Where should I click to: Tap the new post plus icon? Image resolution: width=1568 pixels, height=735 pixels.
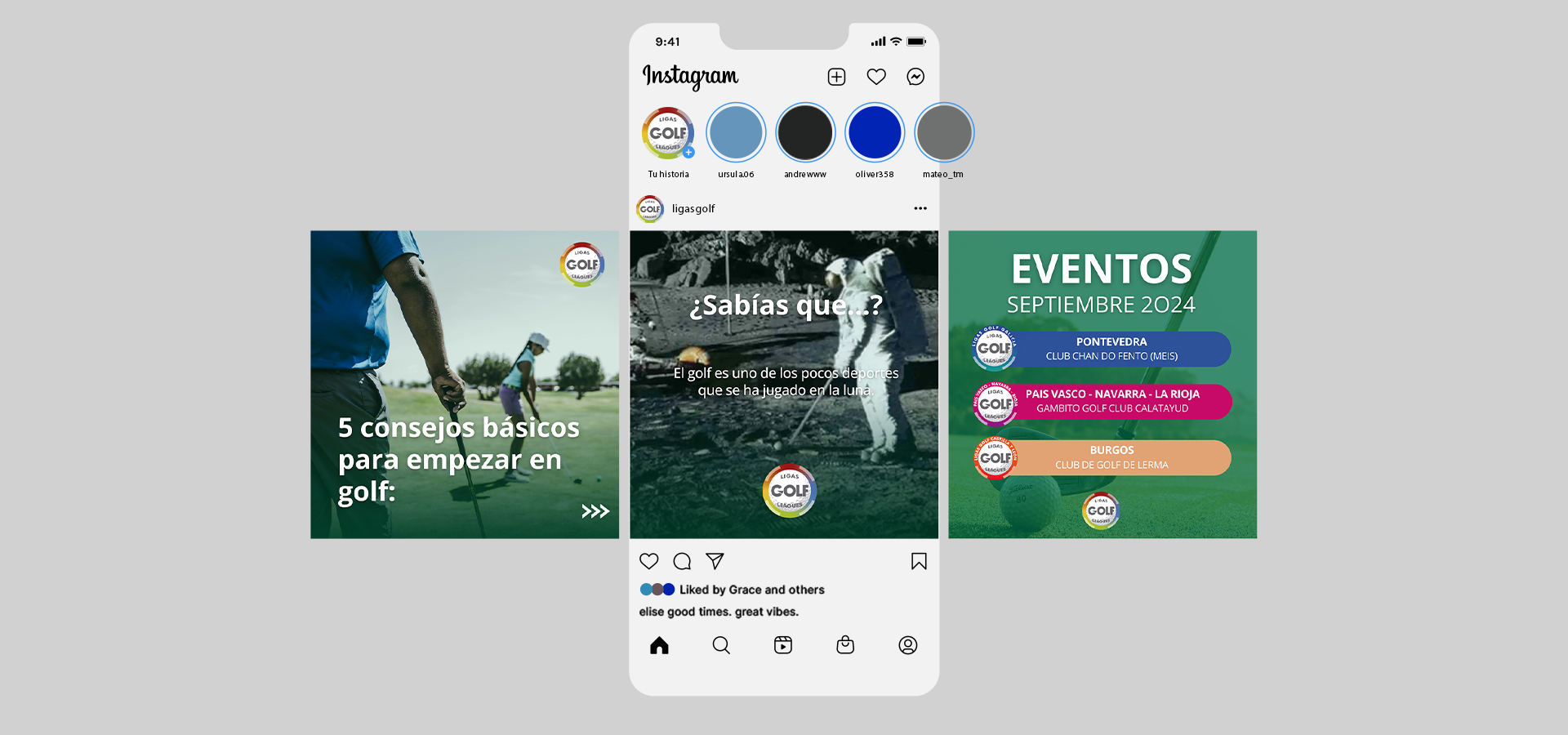(836, 77)
